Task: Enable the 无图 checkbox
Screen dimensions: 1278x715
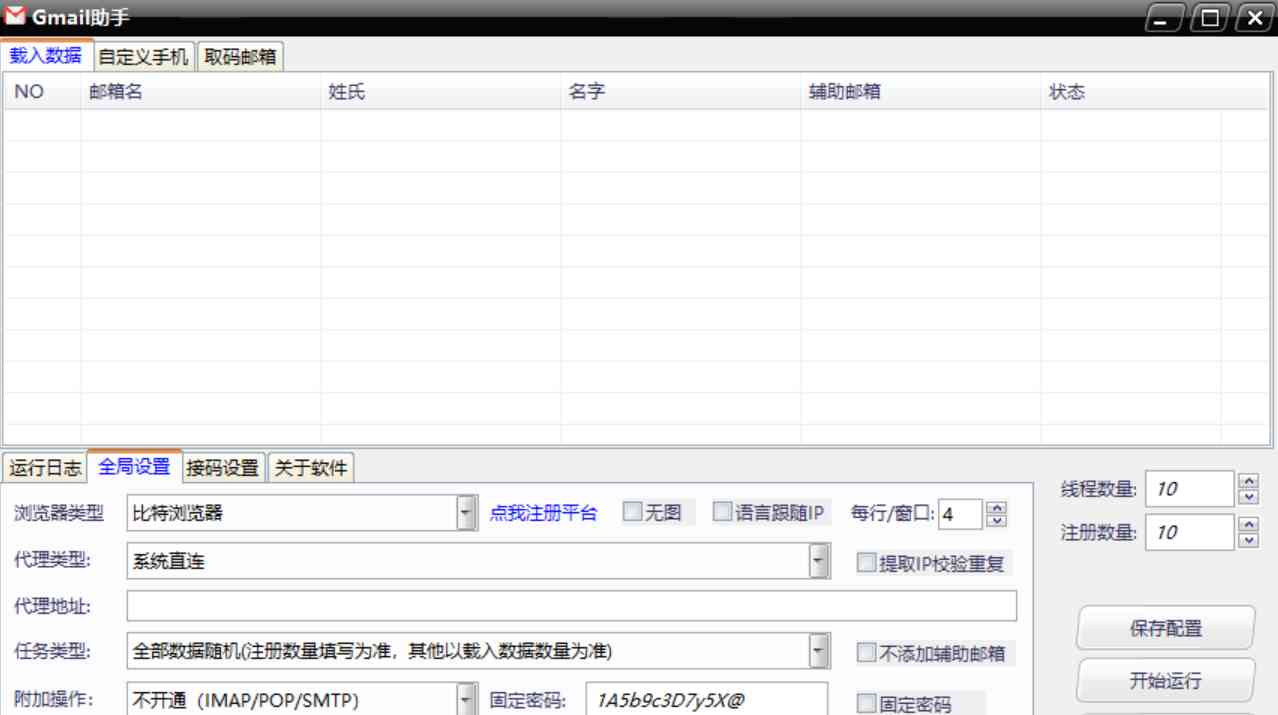Action: pos(633,512)
